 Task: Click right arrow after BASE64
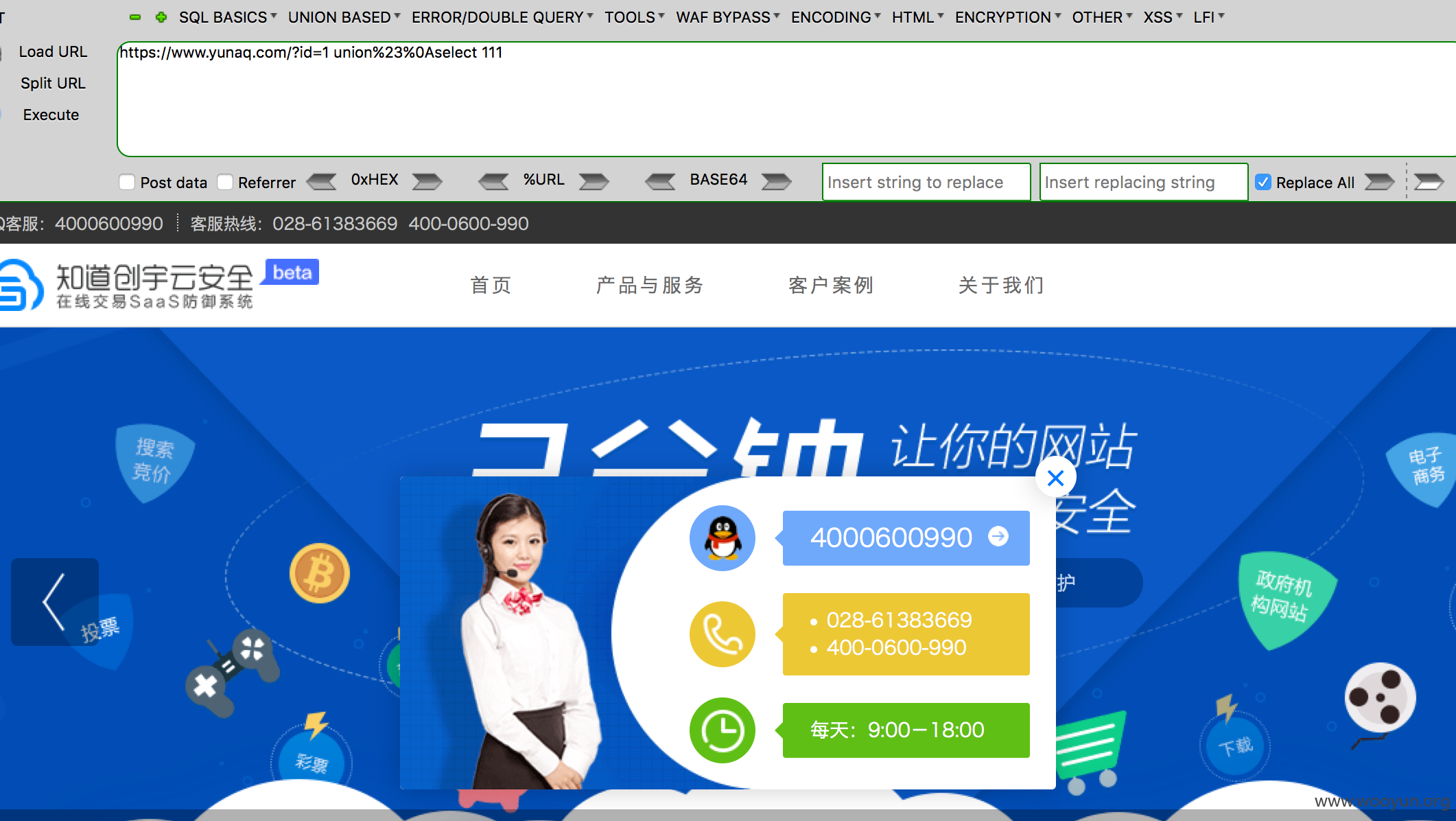pos(776,181)
